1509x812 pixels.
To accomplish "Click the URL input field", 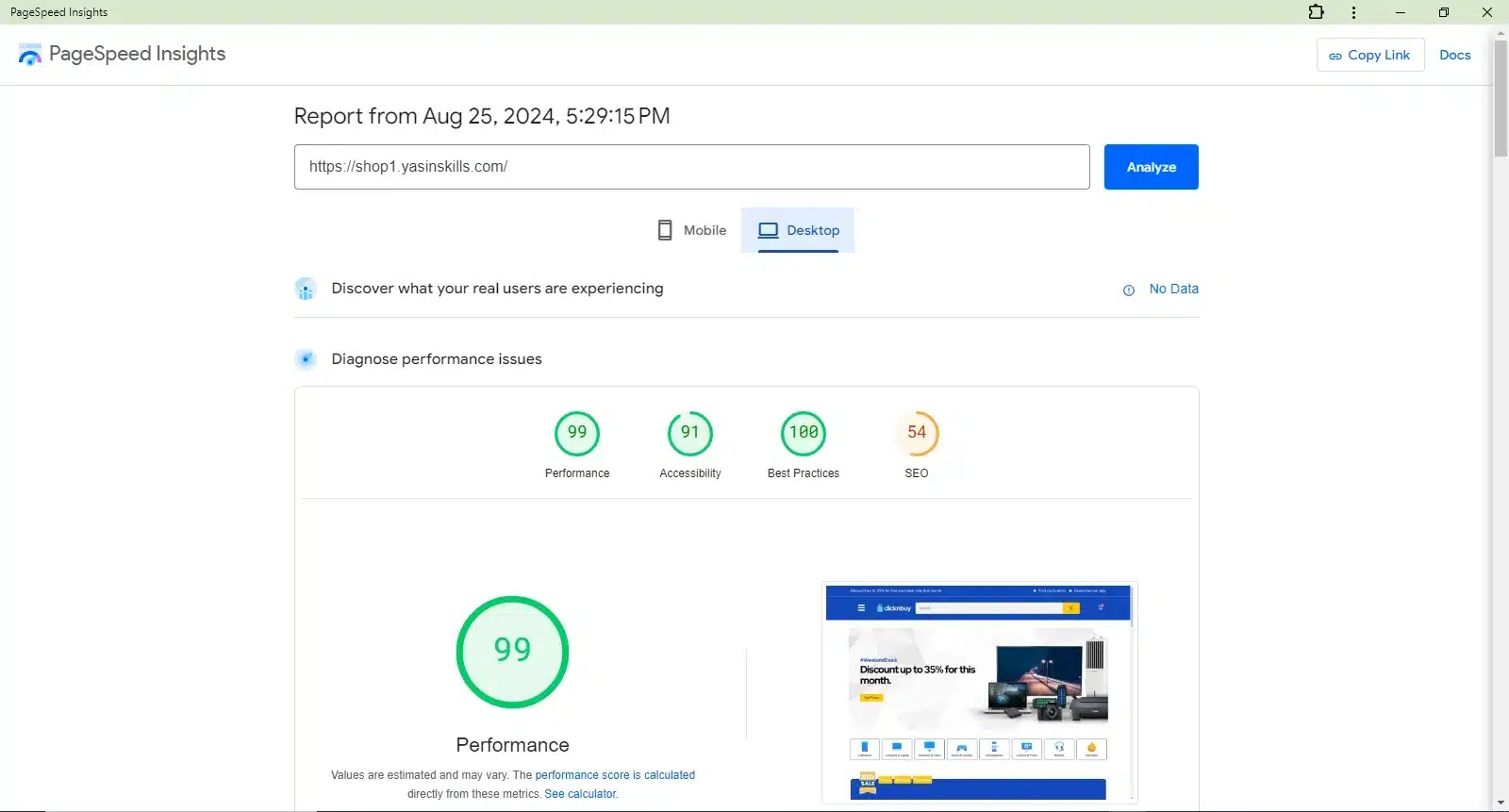I will (691, 167).
